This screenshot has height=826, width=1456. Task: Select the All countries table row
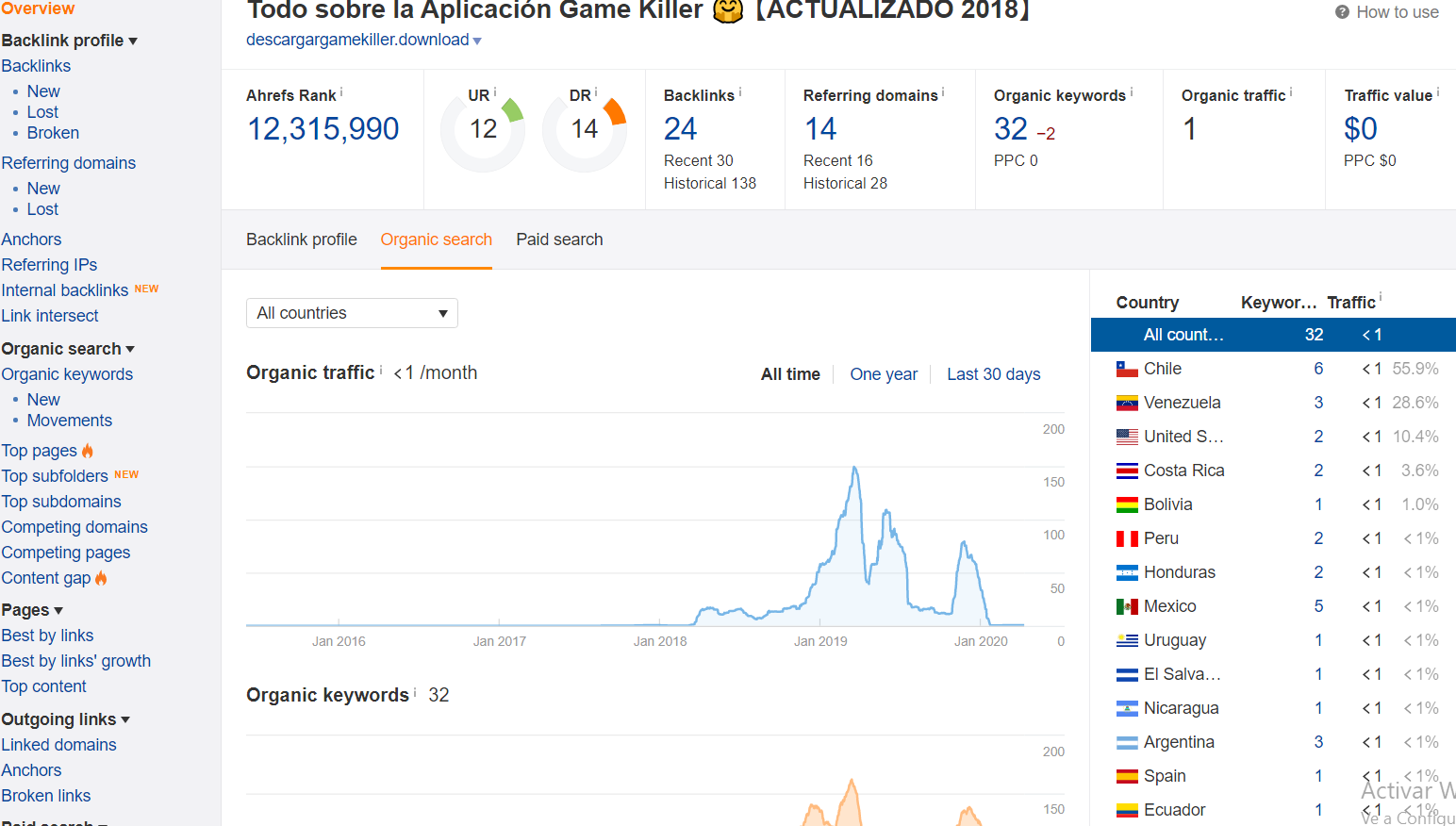tap(1273, 335)
